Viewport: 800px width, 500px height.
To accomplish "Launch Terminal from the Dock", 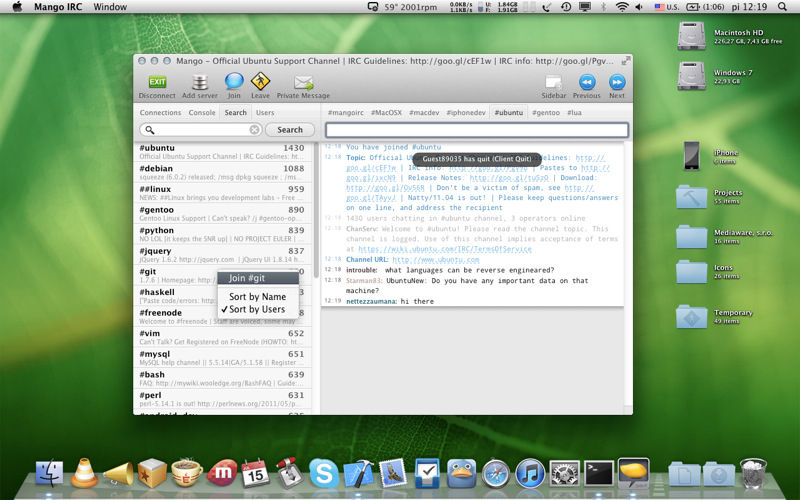I will pyautogui.click(x=598, y=473).
